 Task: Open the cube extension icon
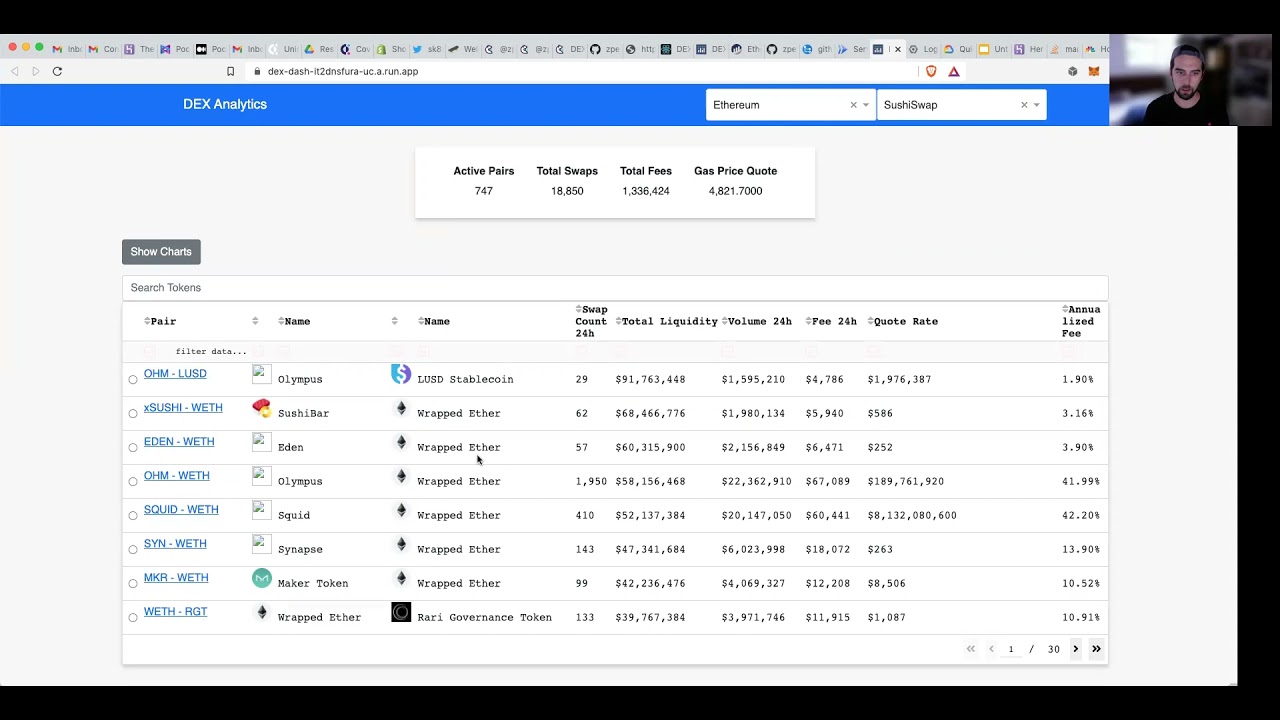[x=1073, y=72]
